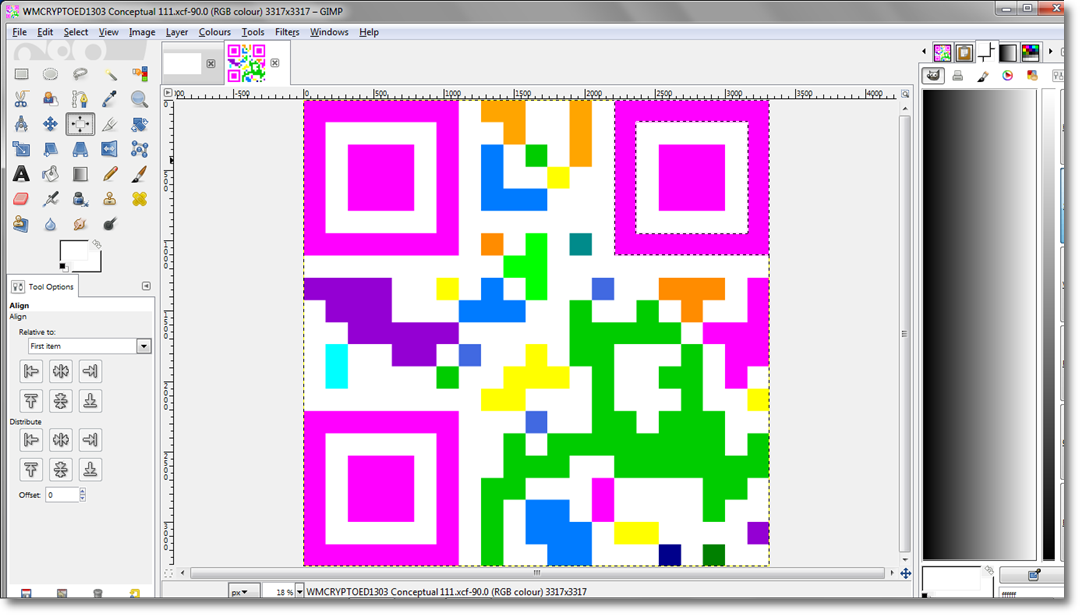Open the Filters menu
The width and height of the screenshot is (1080, 615).
(x=287, y=32)
